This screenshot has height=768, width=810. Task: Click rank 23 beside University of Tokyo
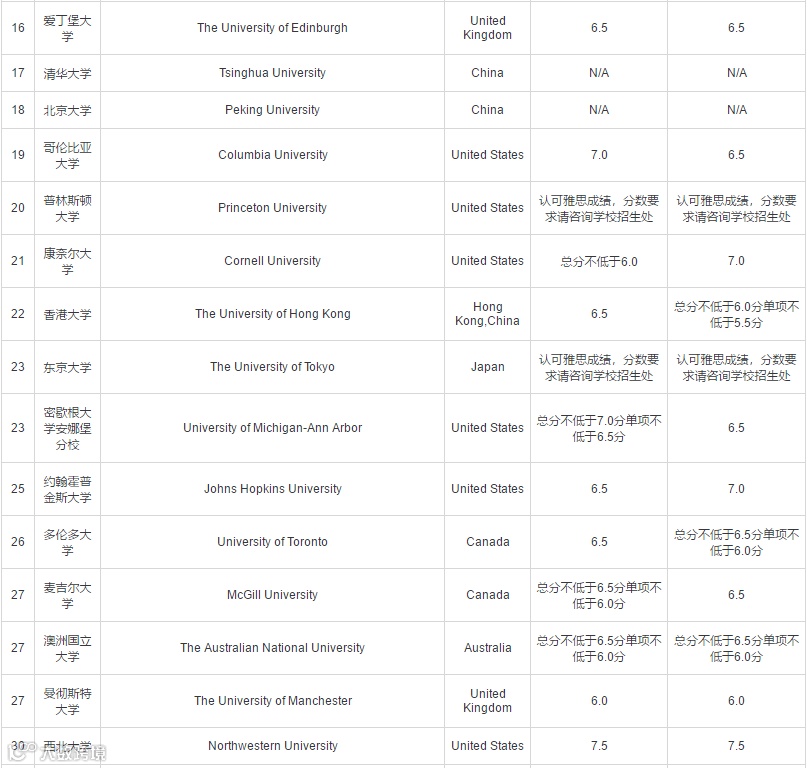pyautogui.click(x=18, y=367)
